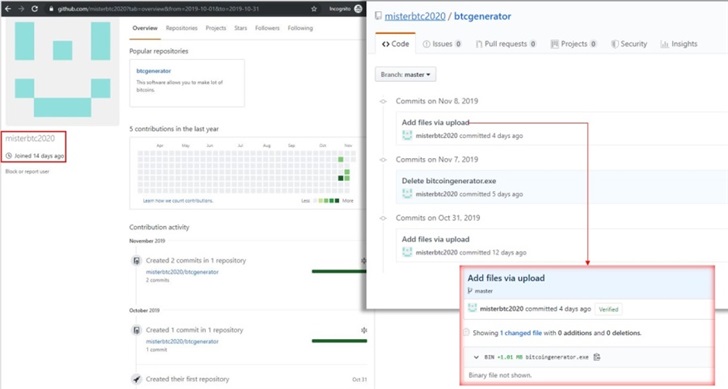Open the Issues tab in btcgenerator
This screenshot has height=389, width=728.
(442, 44)
